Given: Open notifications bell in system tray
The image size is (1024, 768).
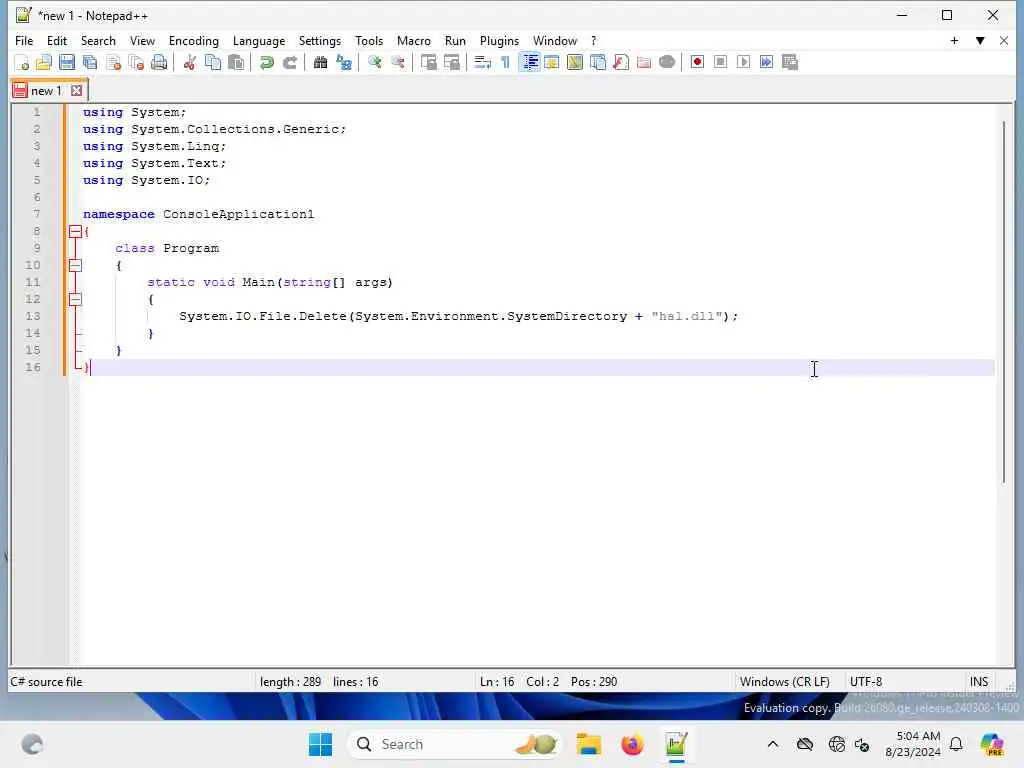Looking at the screenshot, I should tap(956, 744).
